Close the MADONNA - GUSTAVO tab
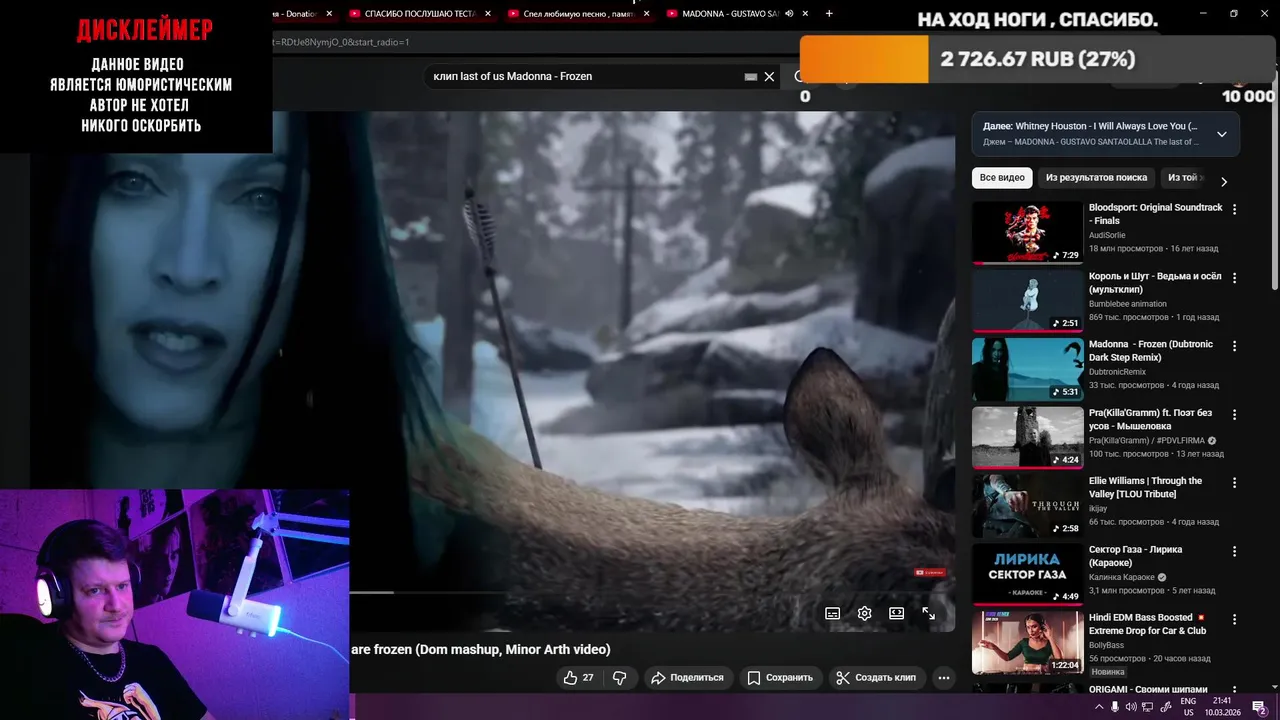The width and height of the screenshot is (1280, 720). (x=805, y=14)
